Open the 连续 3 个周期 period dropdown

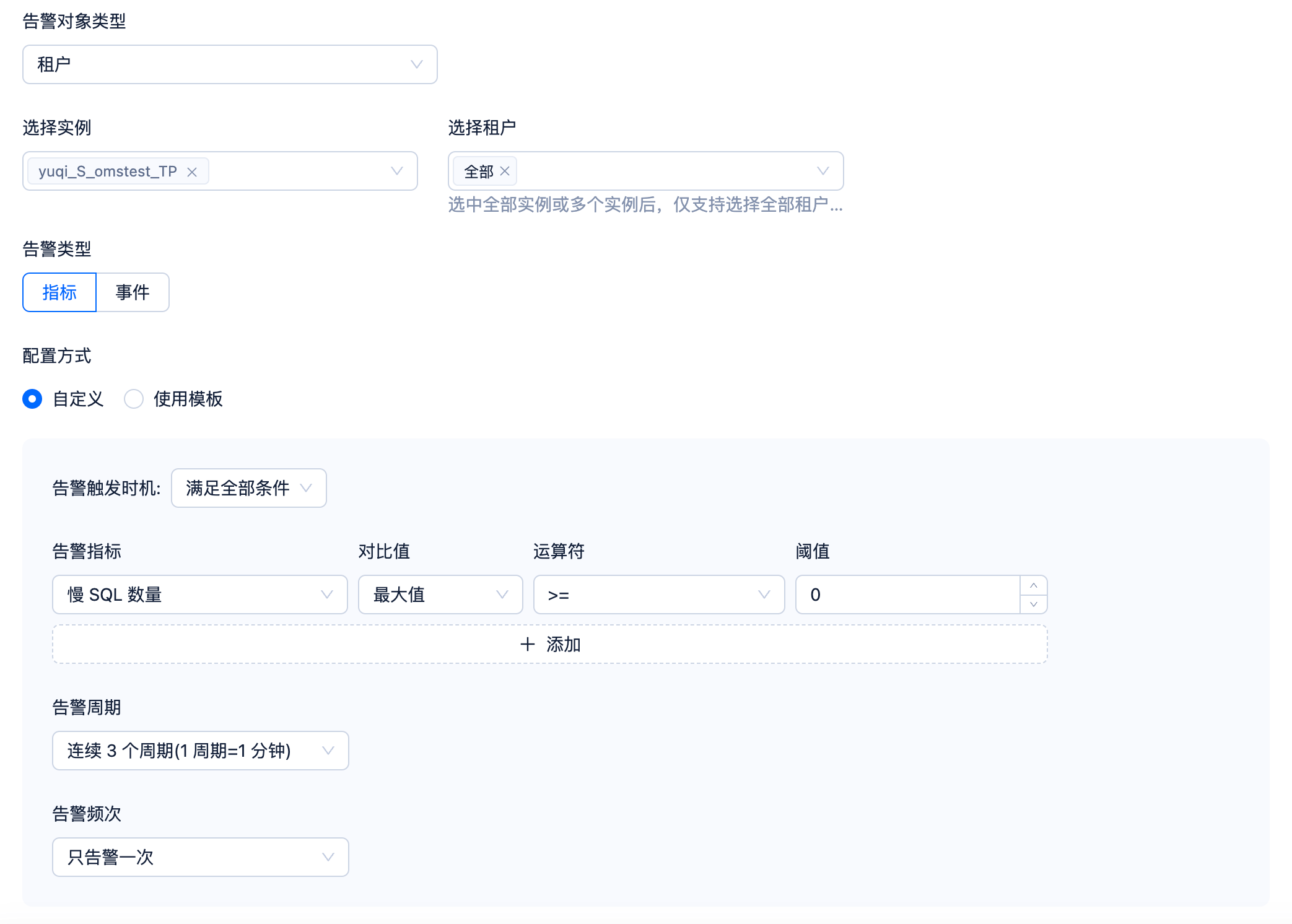point(200,751)
